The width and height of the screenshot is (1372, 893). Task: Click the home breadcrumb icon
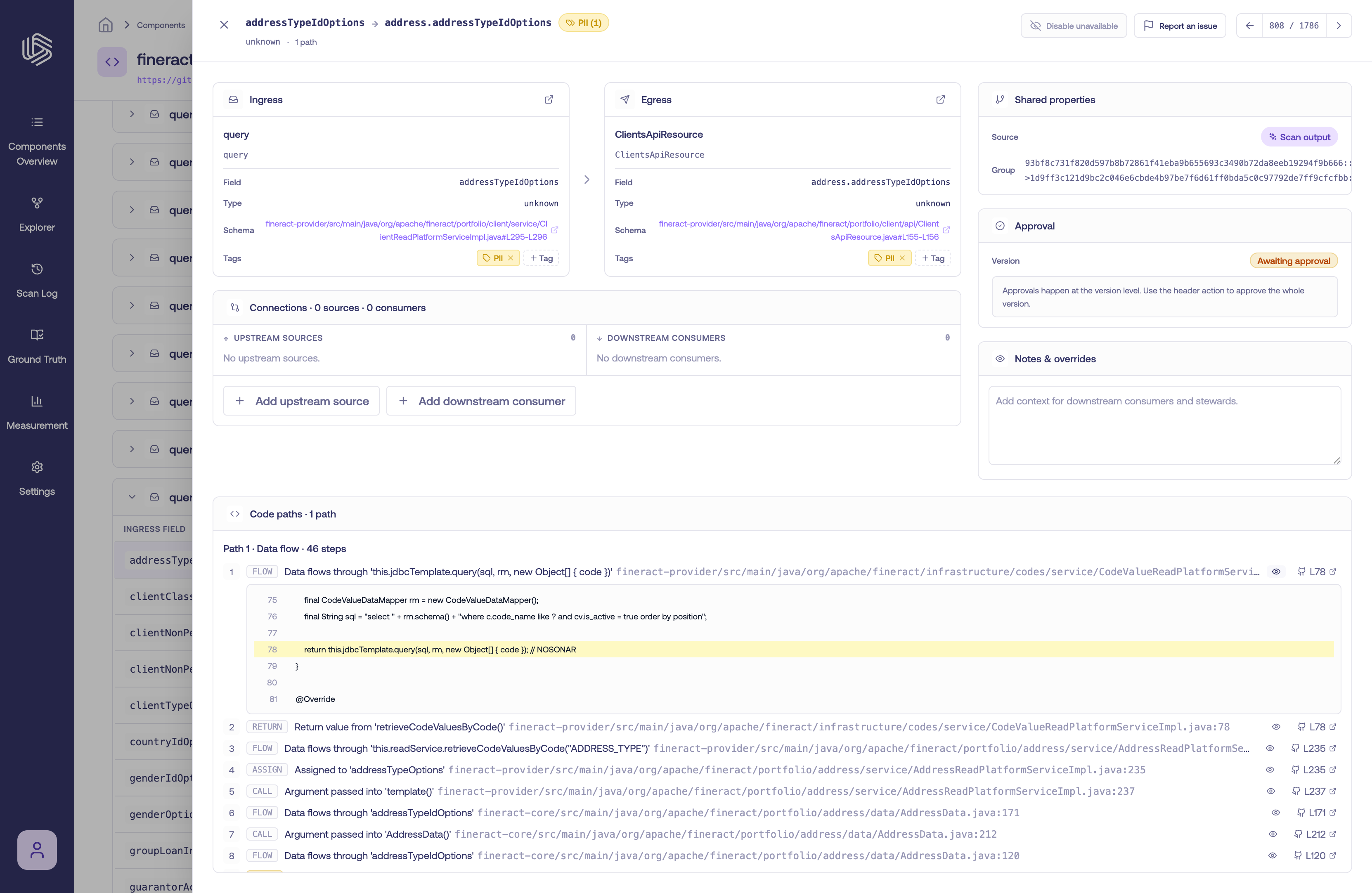(x=106, y=25)
